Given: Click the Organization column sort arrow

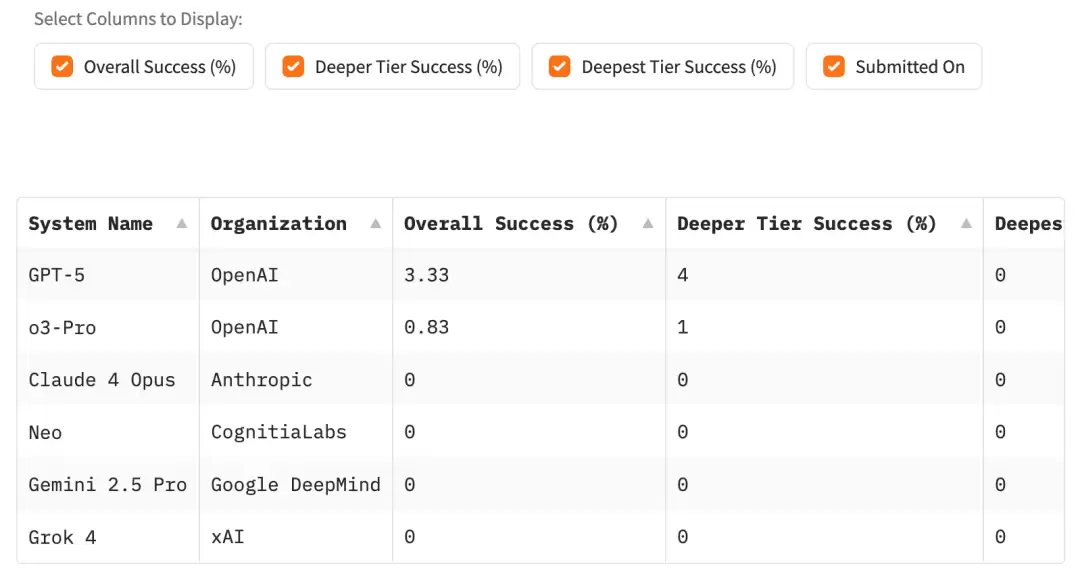Looking at the screenshot, I should click(375, 224).
